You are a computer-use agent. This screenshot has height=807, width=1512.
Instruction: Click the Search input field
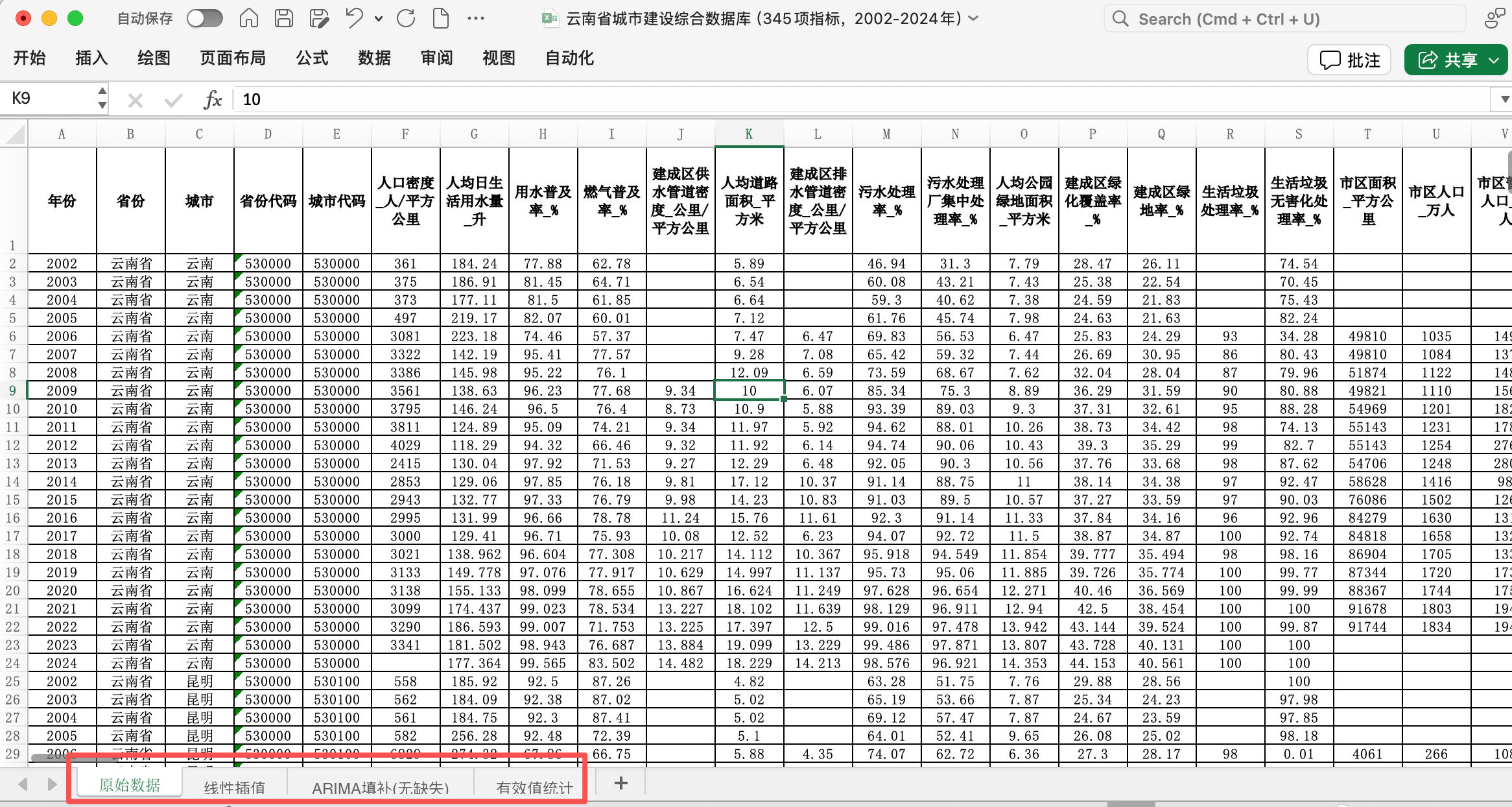(1284, 19)
